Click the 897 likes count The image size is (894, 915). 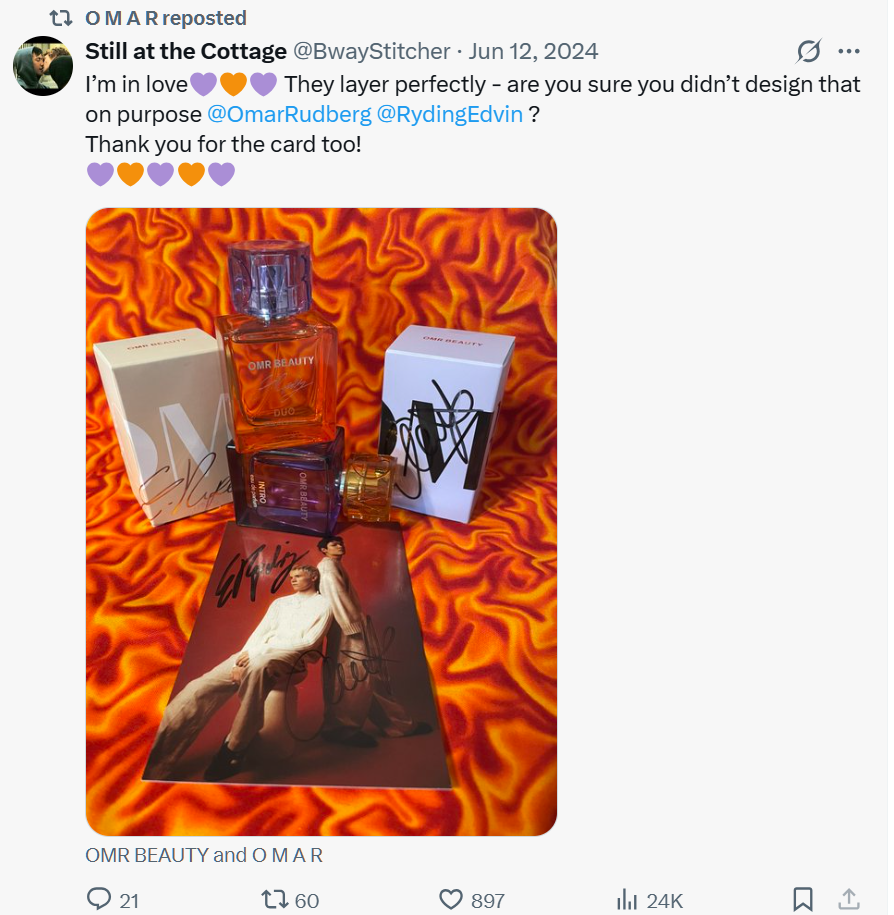(487, 900)
